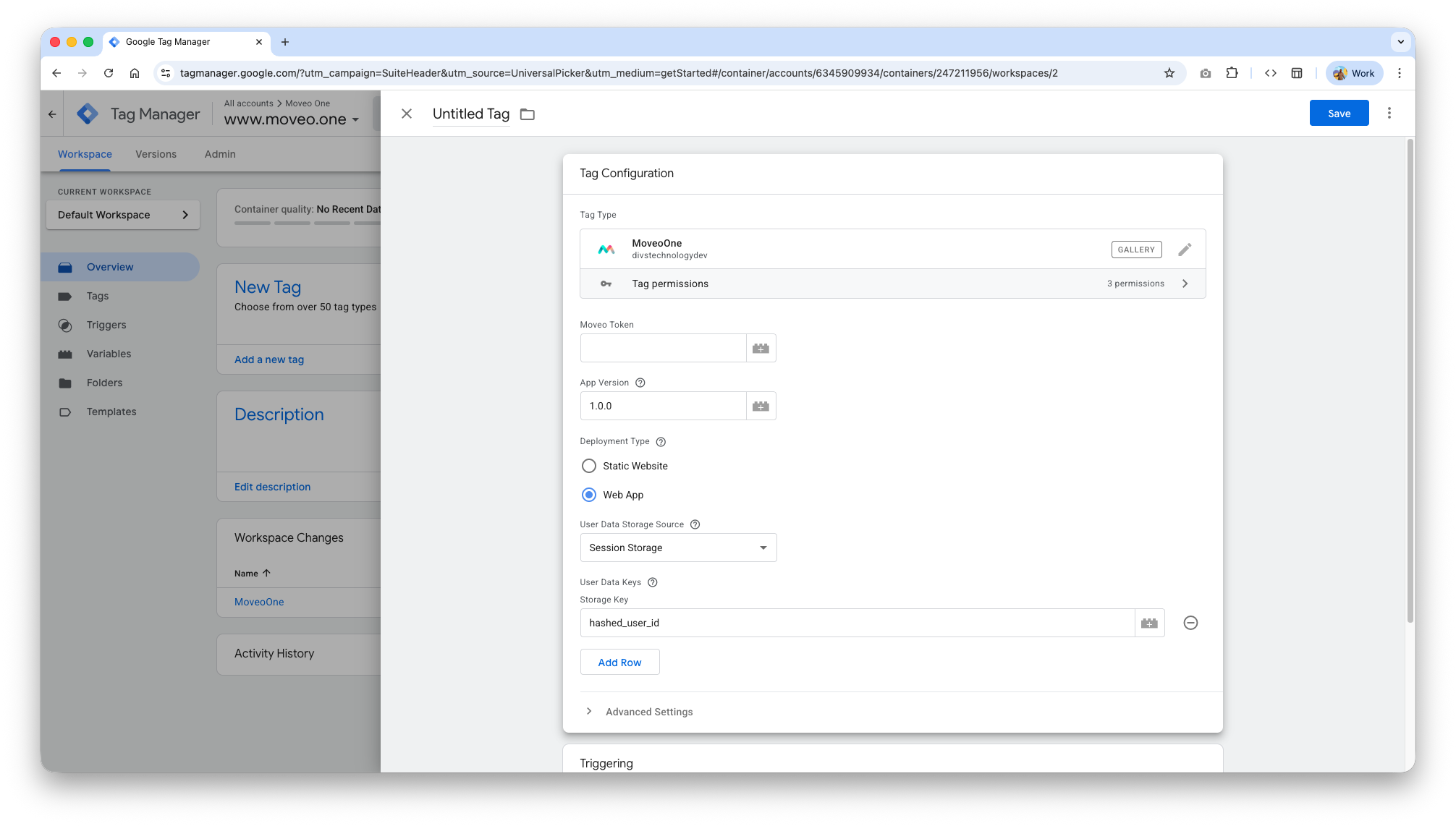Image resolution: width=1456 pixels, height=826 pixels.
Task: Click into the Moveo Token input field
Action: 663,349
